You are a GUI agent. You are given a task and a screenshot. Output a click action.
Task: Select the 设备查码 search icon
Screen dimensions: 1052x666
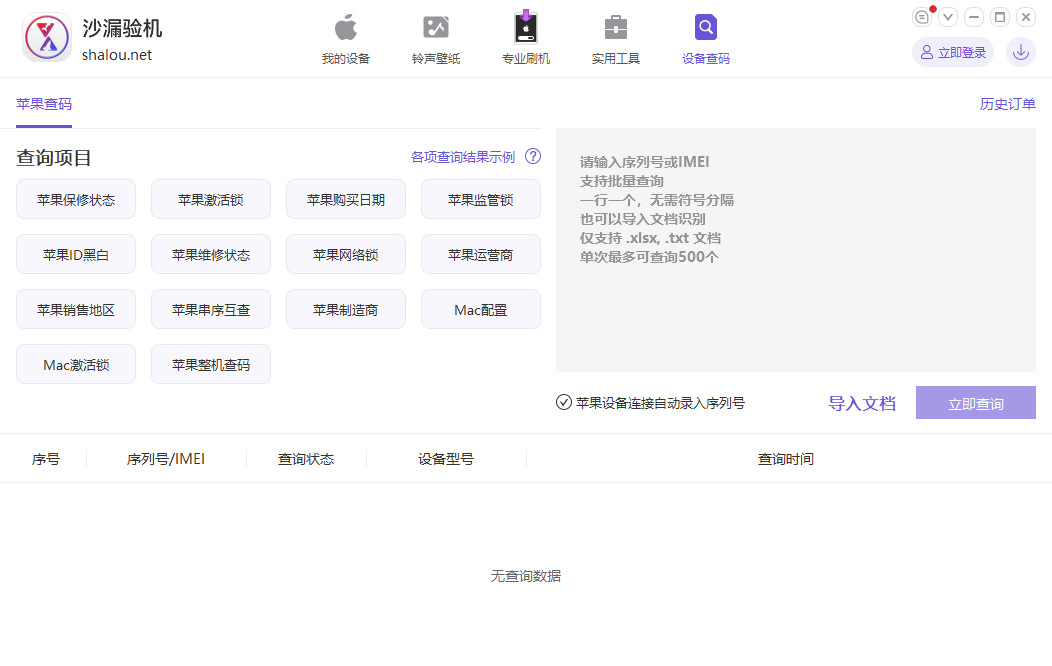pyautogui.click(x=706, y=28)
